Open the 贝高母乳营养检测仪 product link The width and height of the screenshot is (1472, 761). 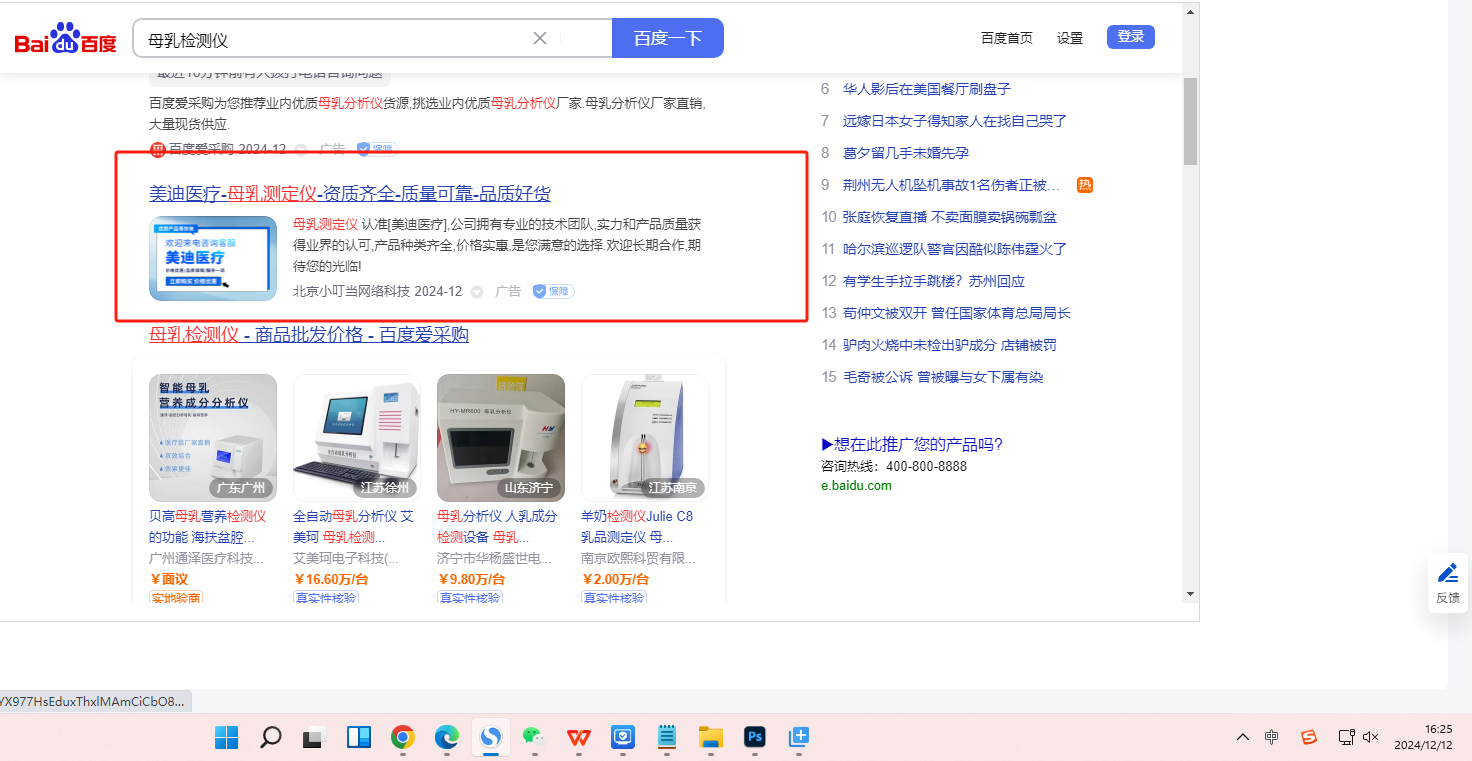[208, 526]
